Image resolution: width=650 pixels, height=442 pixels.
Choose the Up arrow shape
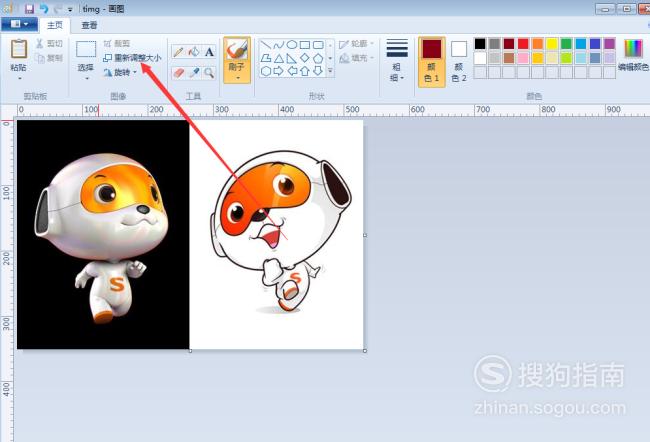coord(305,71)
